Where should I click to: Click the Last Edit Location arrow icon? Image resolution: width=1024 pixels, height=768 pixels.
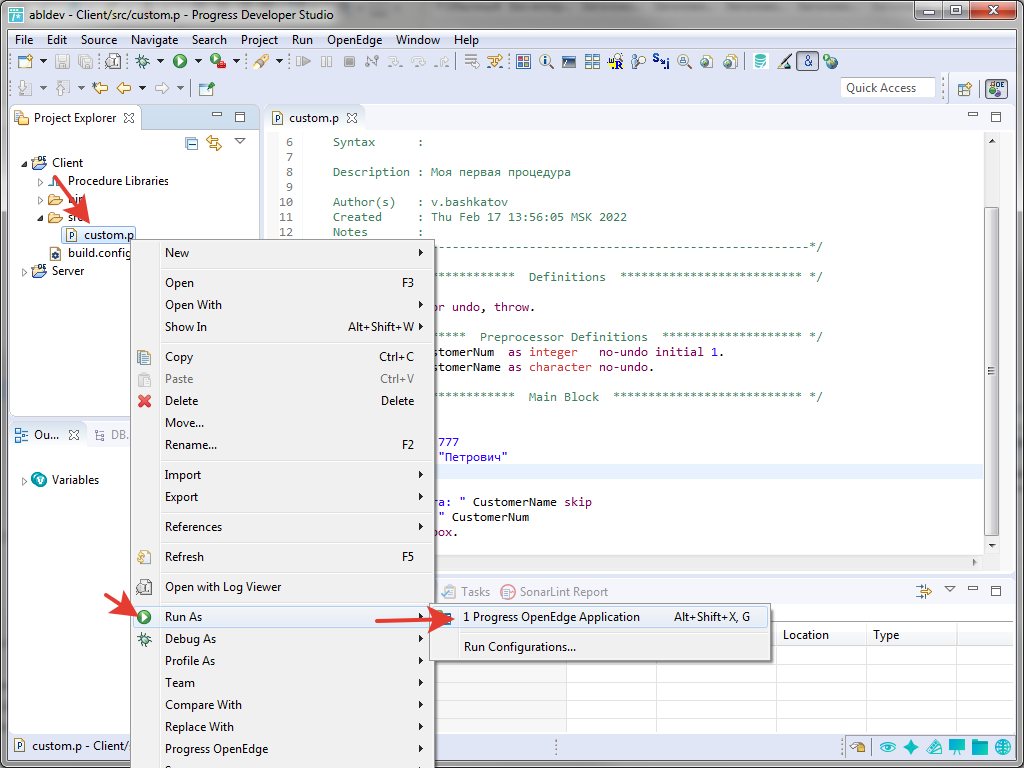pos(99,88)
